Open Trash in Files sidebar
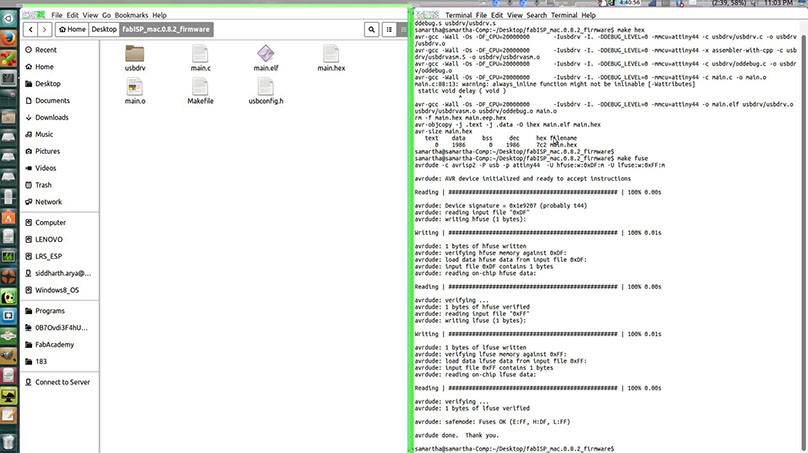 point(59,185)
